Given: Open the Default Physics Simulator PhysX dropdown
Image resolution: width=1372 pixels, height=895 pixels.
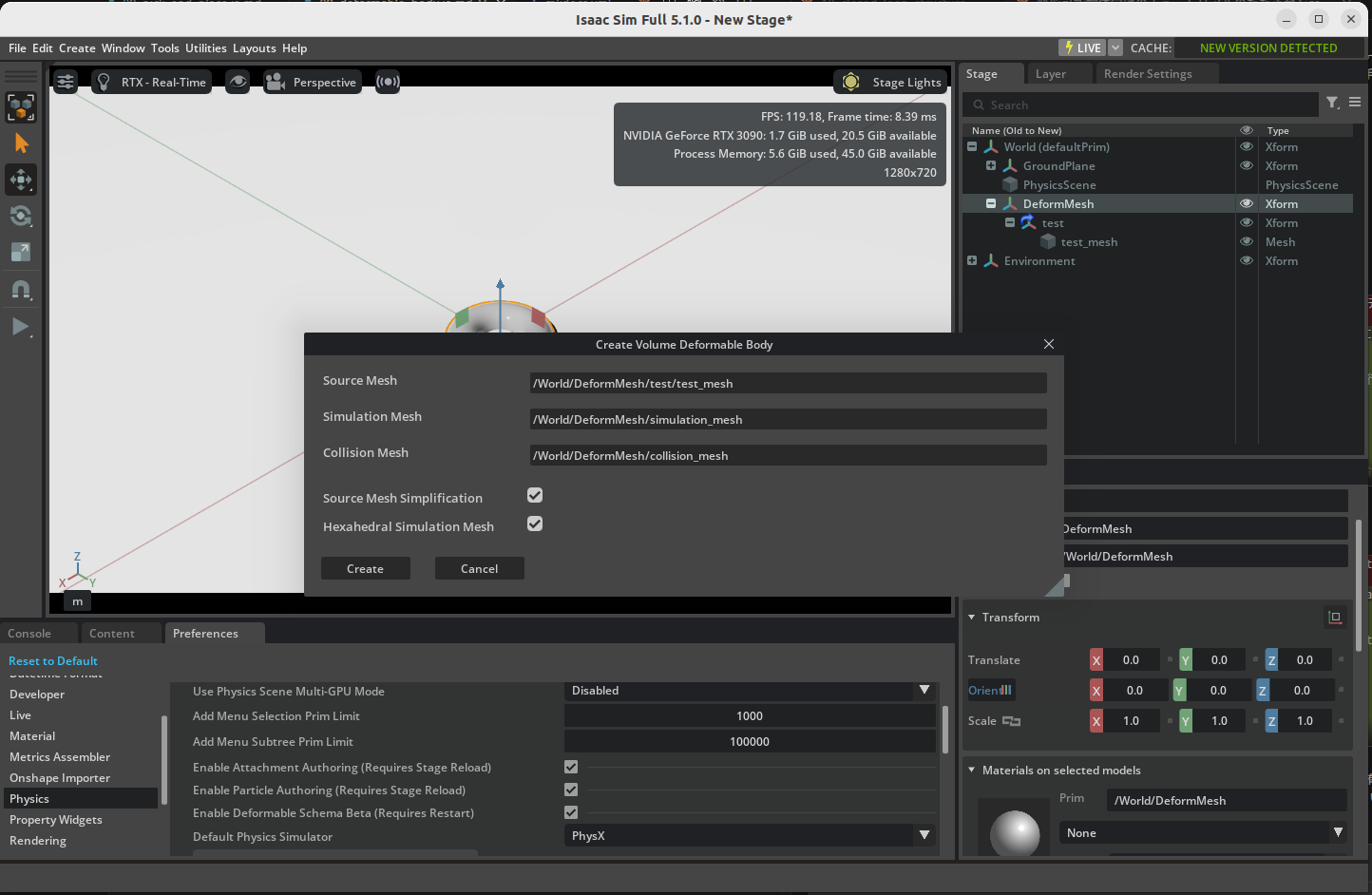Looking at the screenshot, I should tap(750, 835).
